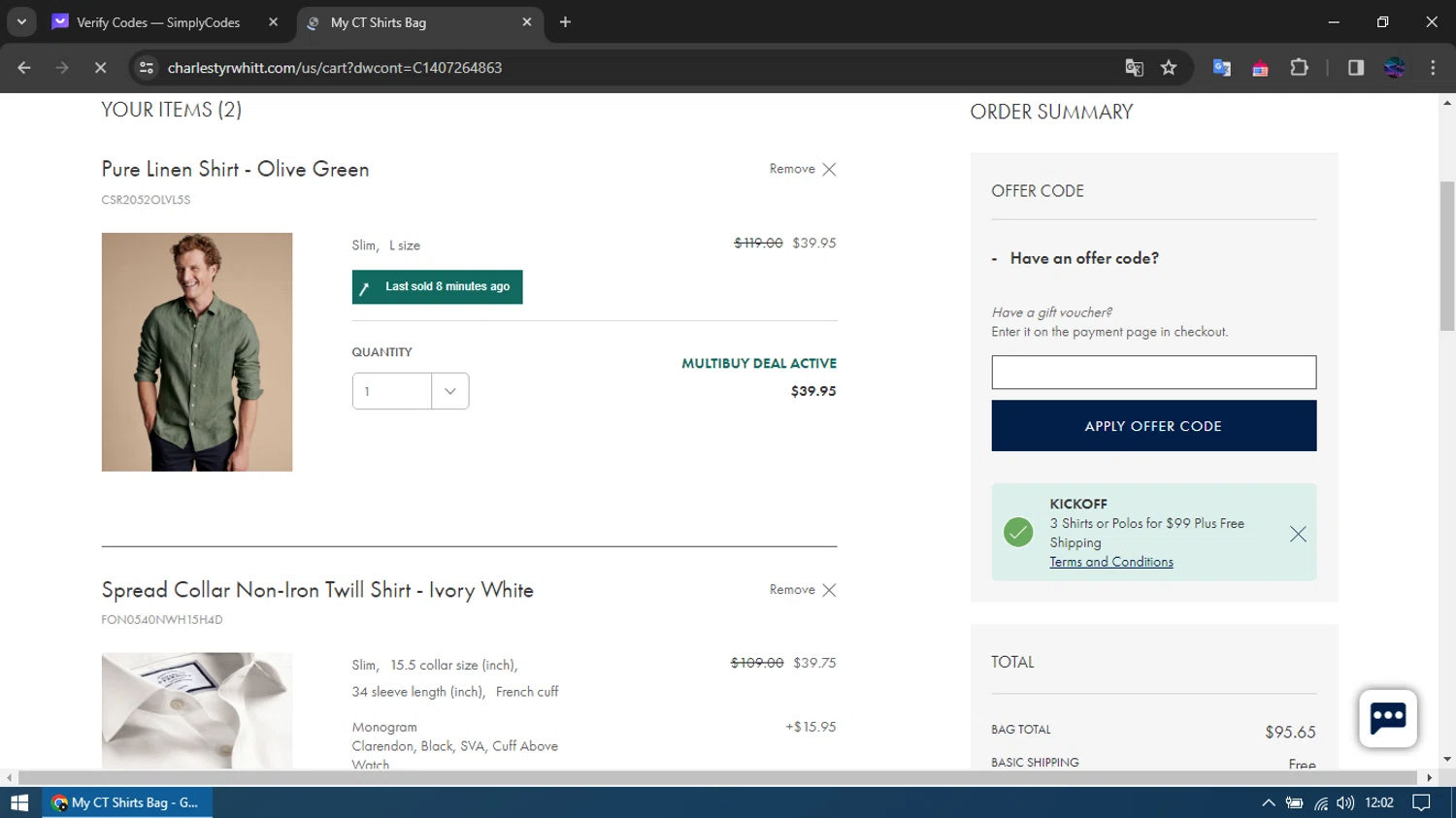
Task: Open the red shopping extension icon
Action: [1260, 68]
